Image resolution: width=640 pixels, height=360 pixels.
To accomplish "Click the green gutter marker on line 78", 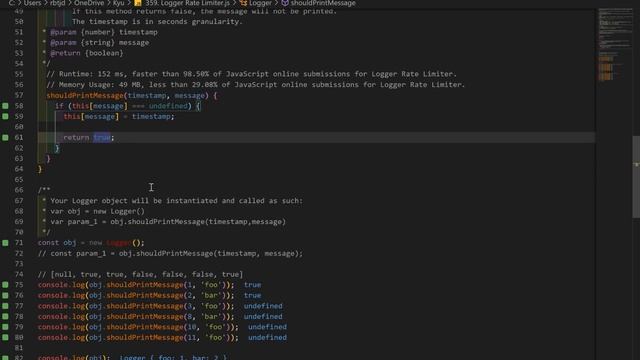I will coord(5,316).
